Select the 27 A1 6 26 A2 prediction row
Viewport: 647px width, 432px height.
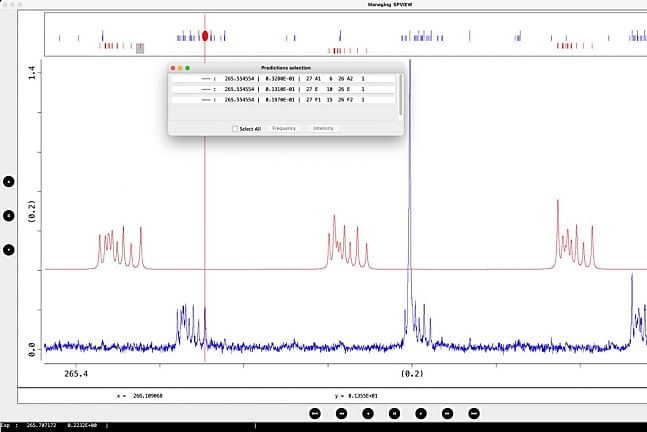(283, 78)
